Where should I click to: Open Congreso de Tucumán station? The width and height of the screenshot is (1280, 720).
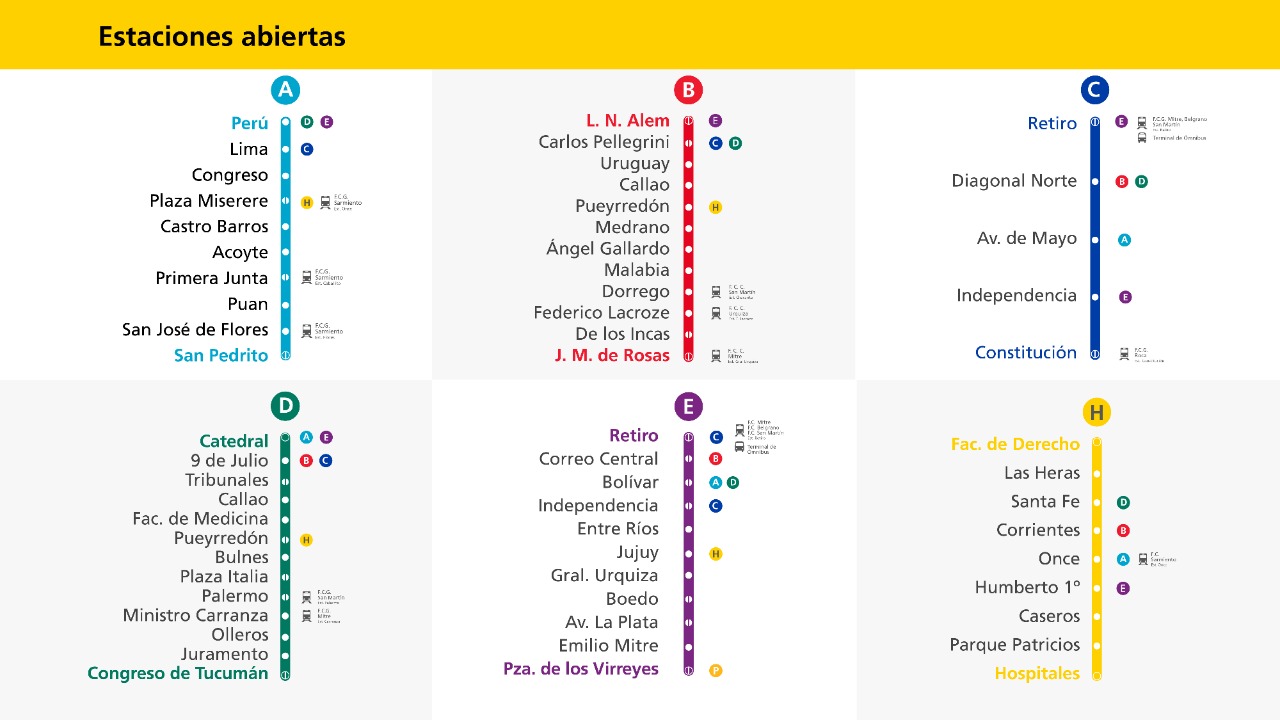pyautogui.click(x=178, y=673)
